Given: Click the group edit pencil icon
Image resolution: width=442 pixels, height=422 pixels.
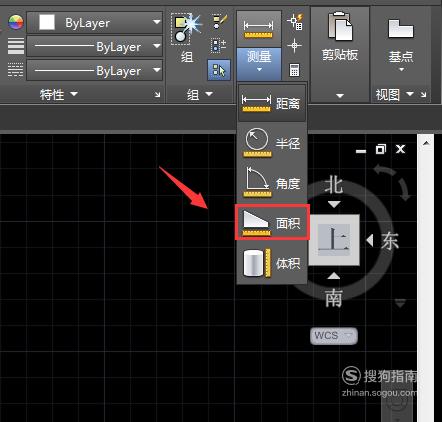Looking at the screenshot, I should pos(219,22).
